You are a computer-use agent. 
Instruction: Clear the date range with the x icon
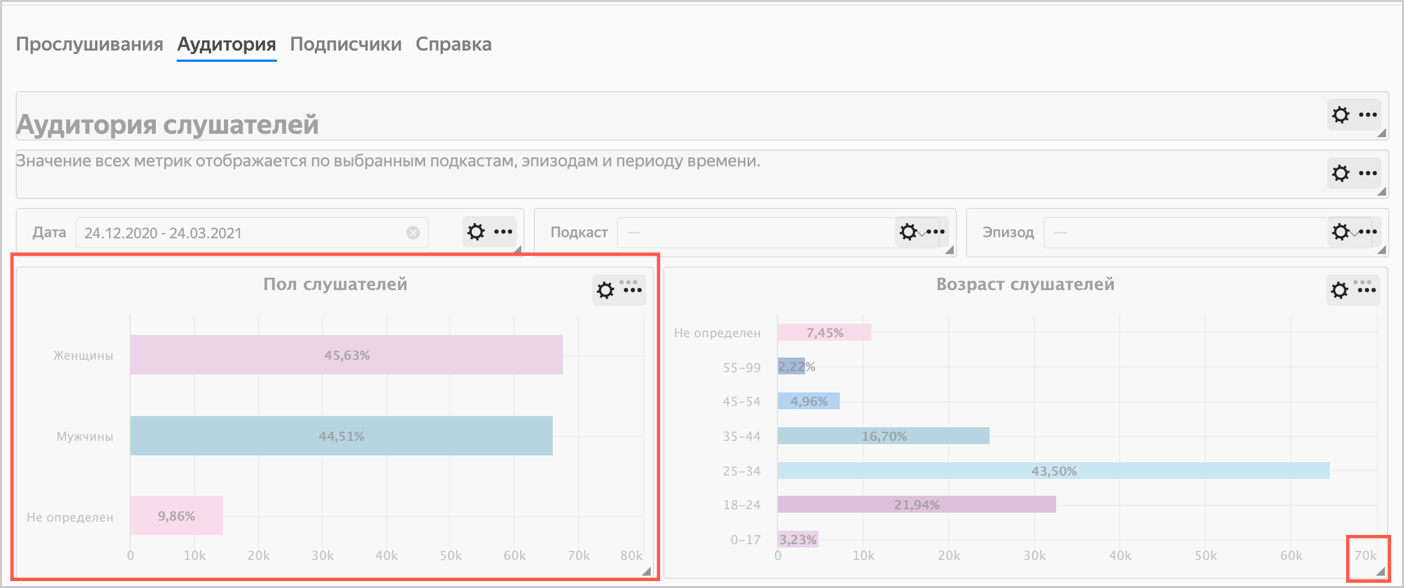(x=413, y=233)
